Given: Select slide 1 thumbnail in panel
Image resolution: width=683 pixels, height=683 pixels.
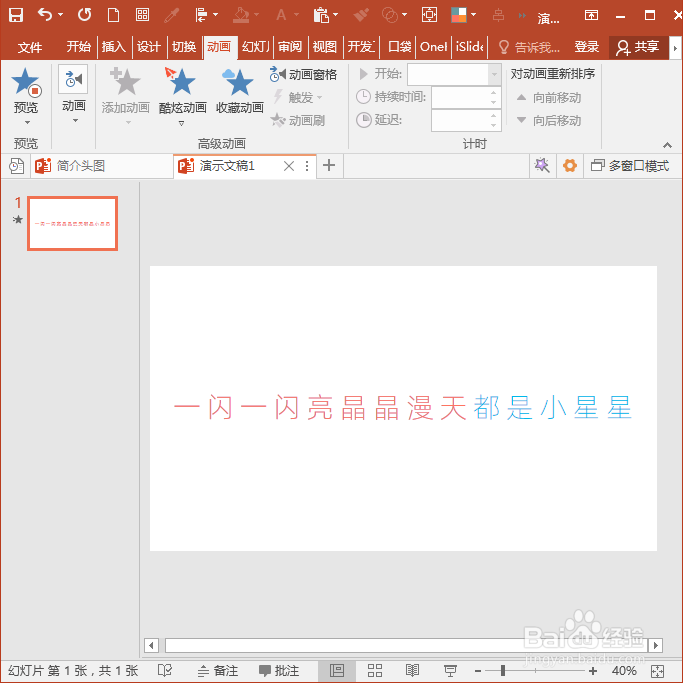Looking at the screenshot, I should 73,223.
